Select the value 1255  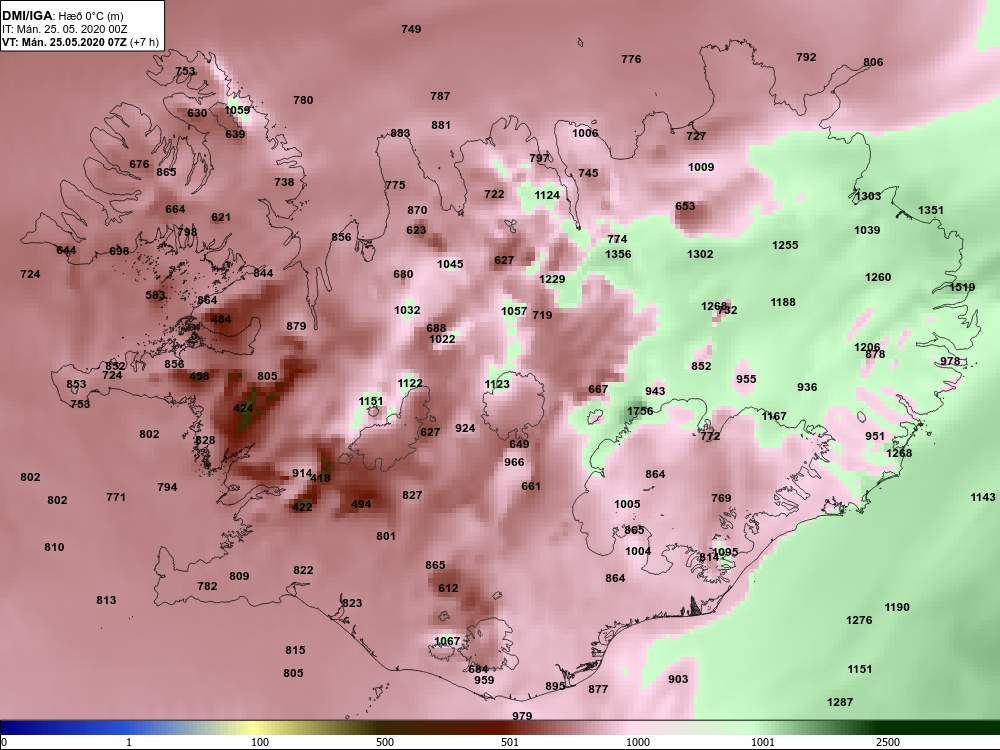(785, 246)
